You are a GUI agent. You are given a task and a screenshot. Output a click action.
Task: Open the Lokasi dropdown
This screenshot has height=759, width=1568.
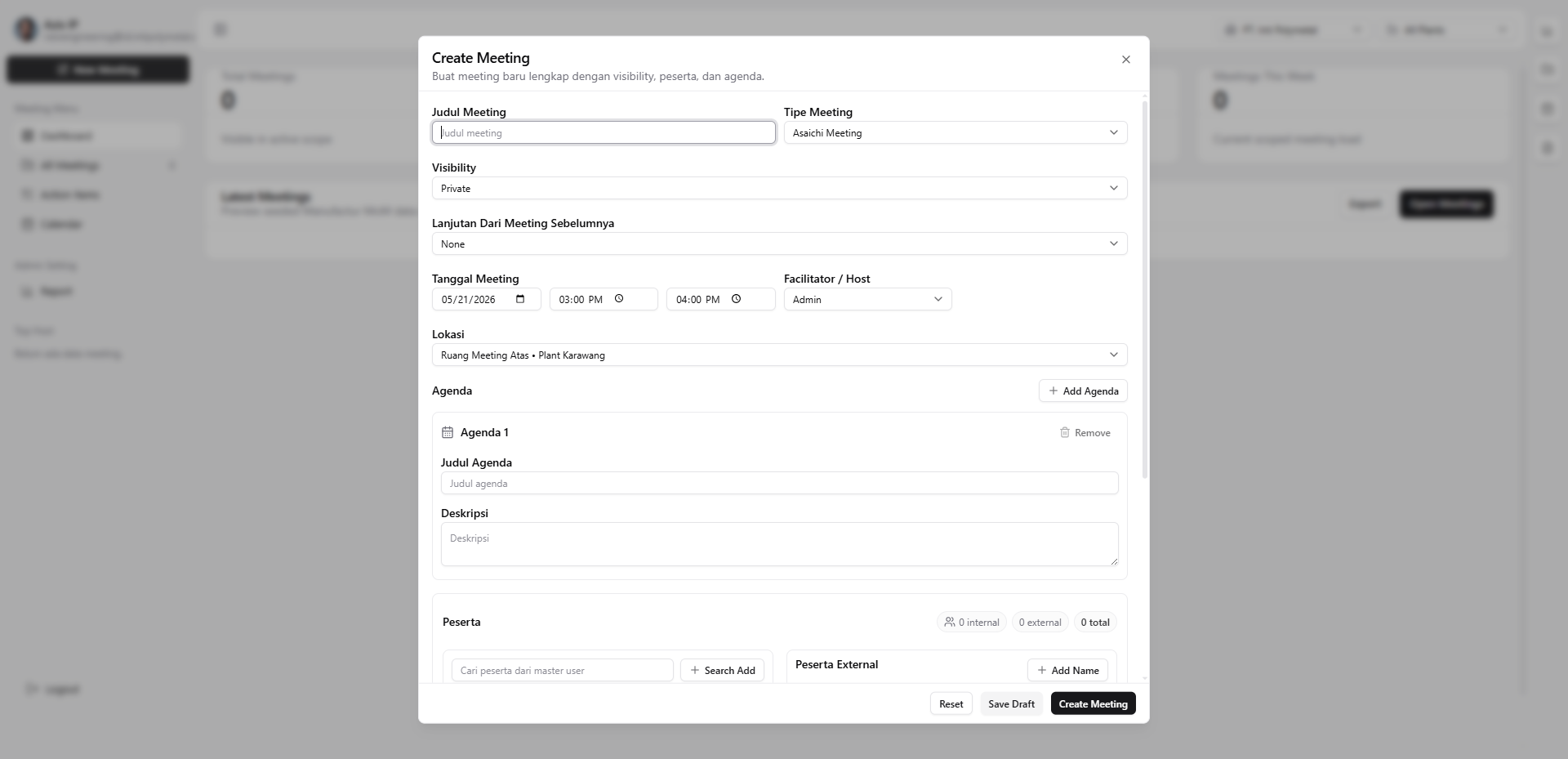(x=779, y=355)
